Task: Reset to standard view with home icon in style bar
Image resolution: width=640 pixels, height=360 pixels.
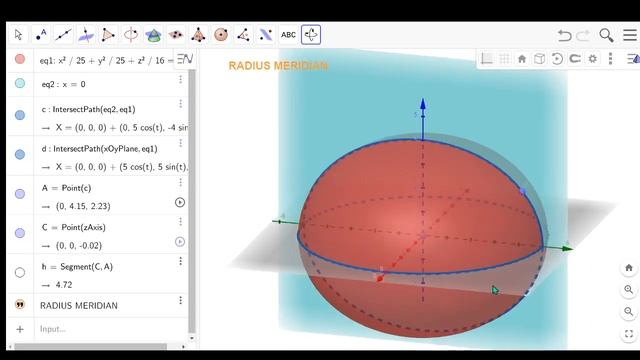Action: [522, 59]
